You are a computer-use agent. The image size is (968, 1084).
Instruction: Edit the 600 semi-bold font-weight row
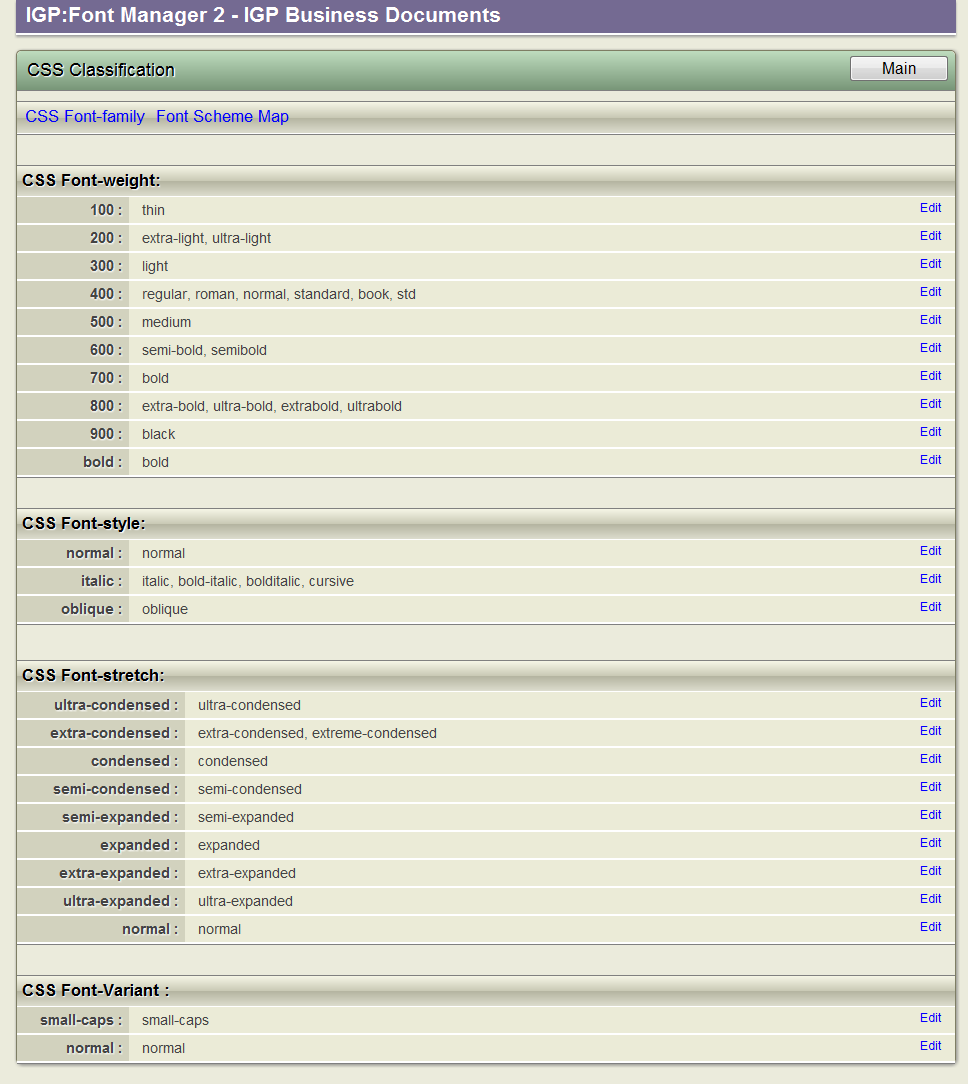(930, 348)
